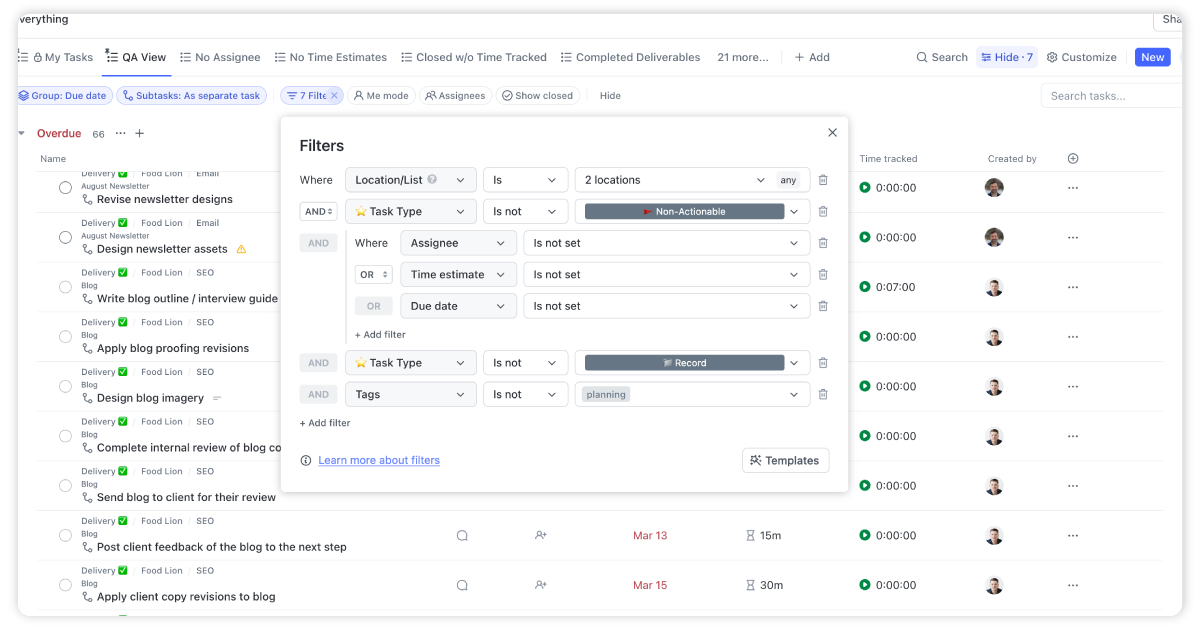Toggle the Show closed option
1200x628 pixels.
click(537, 95)
